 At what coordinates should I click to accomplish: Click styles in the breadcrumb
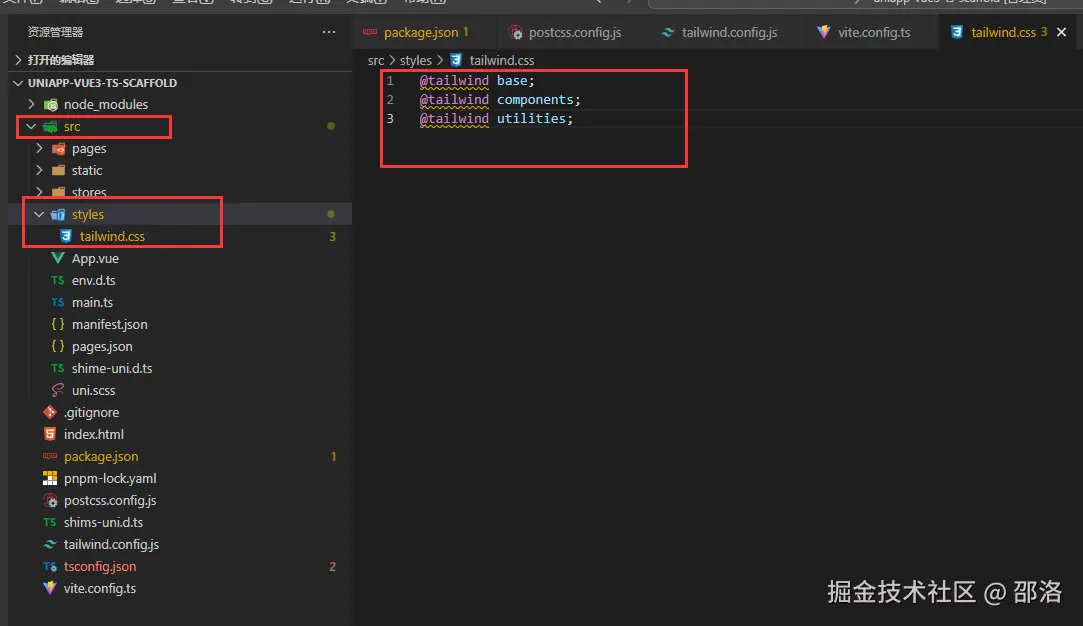tap(416, 61)
